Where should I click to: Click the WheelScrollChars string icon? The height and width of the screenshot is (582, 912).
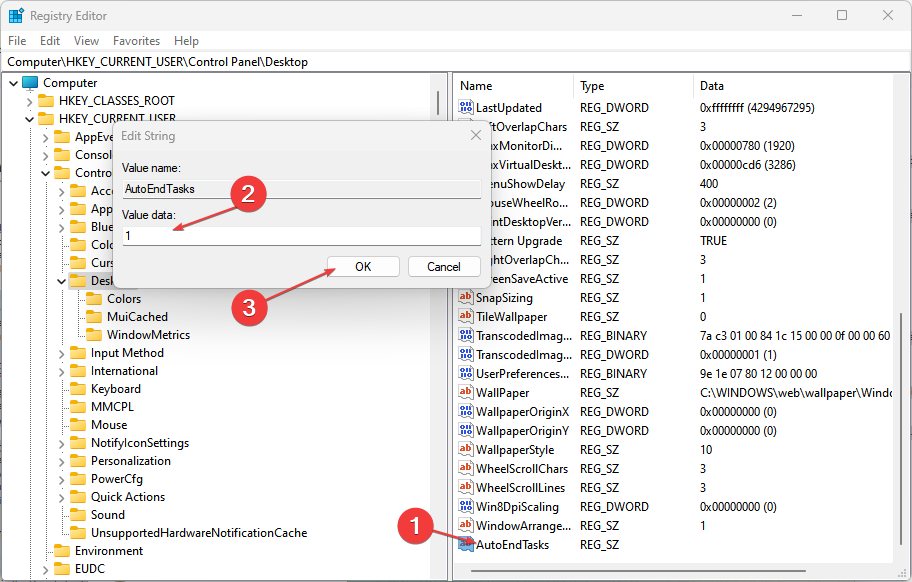[466, 469]
